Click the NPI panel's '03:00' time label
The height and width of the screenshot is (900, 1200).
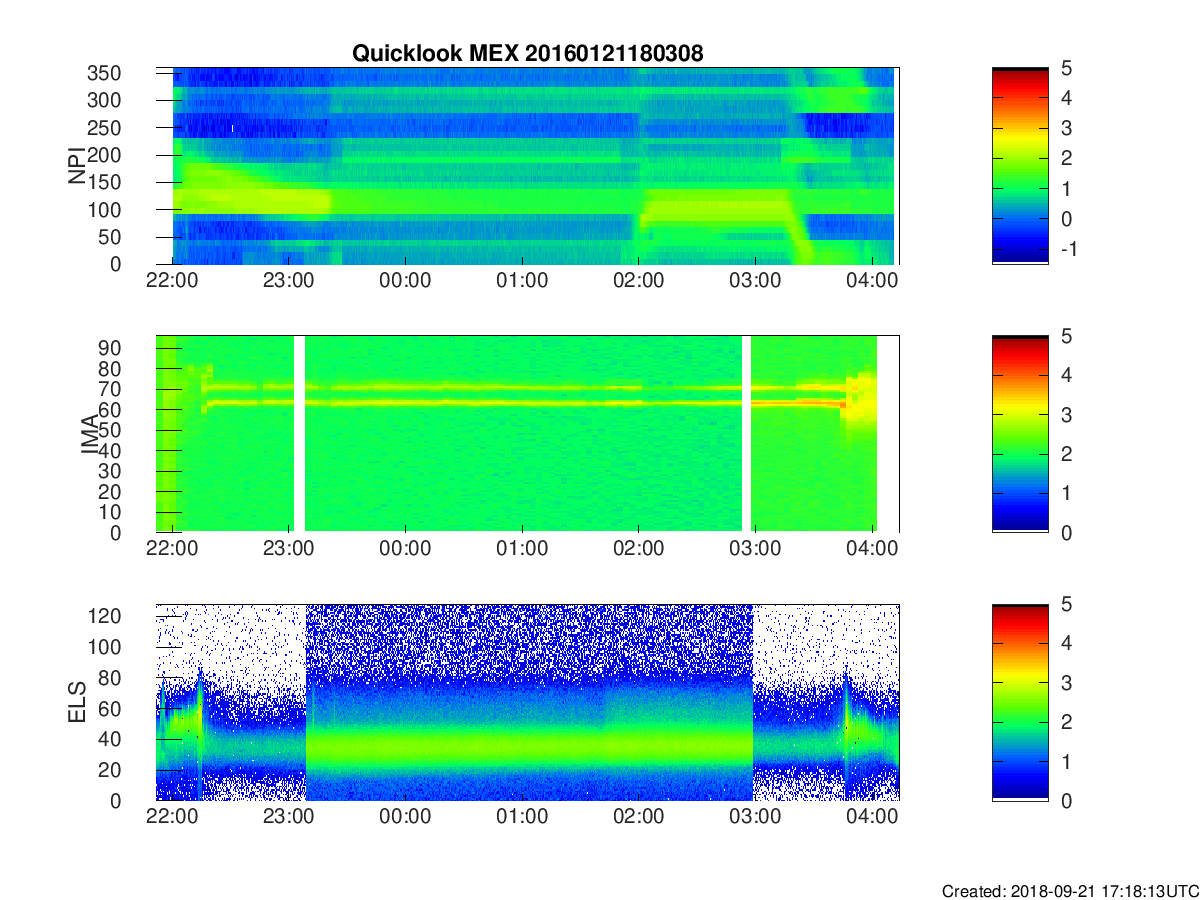tap(755, 281)
